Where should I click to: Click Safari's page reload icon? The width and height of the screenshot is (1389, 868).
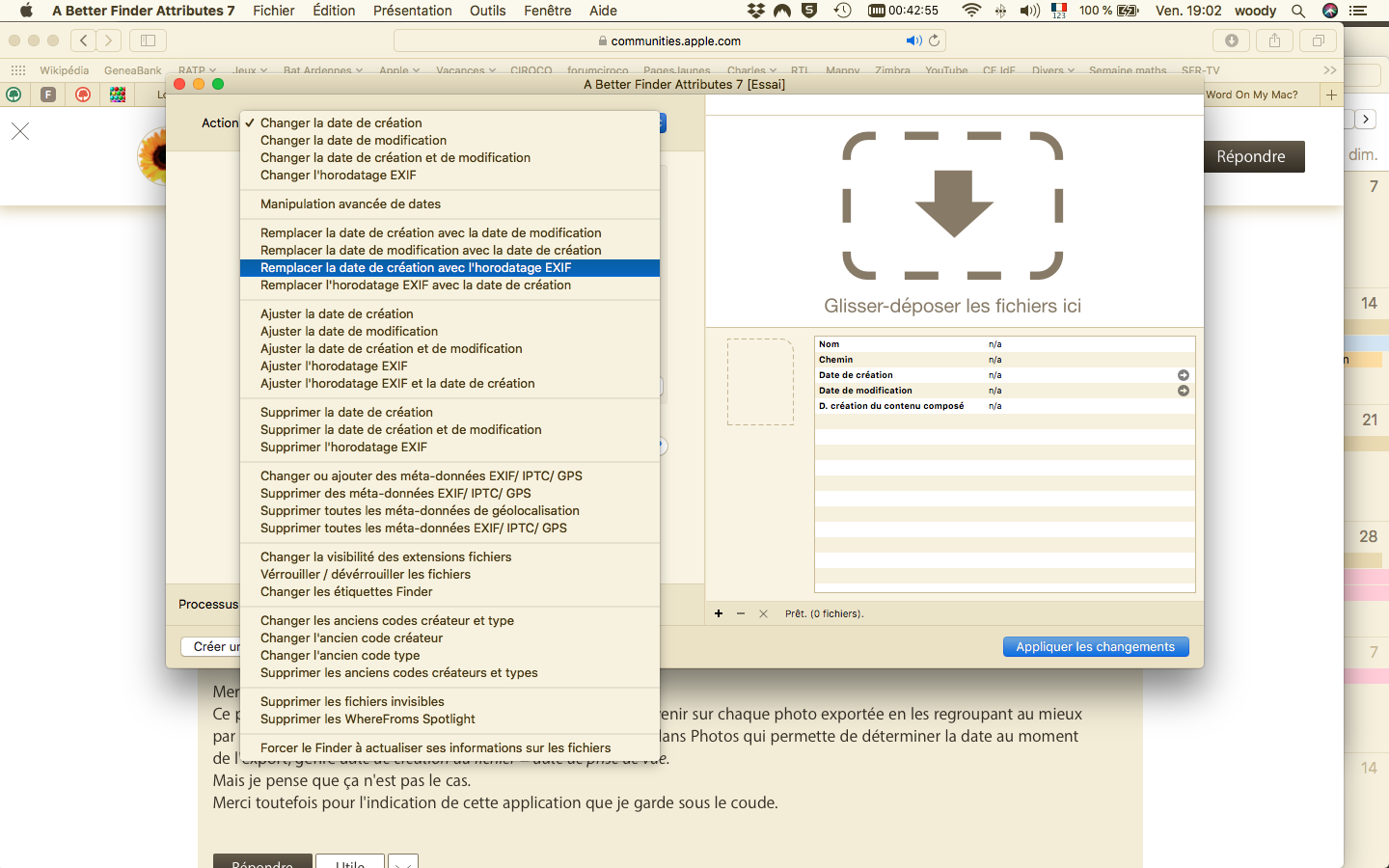(x=934, y=41)
